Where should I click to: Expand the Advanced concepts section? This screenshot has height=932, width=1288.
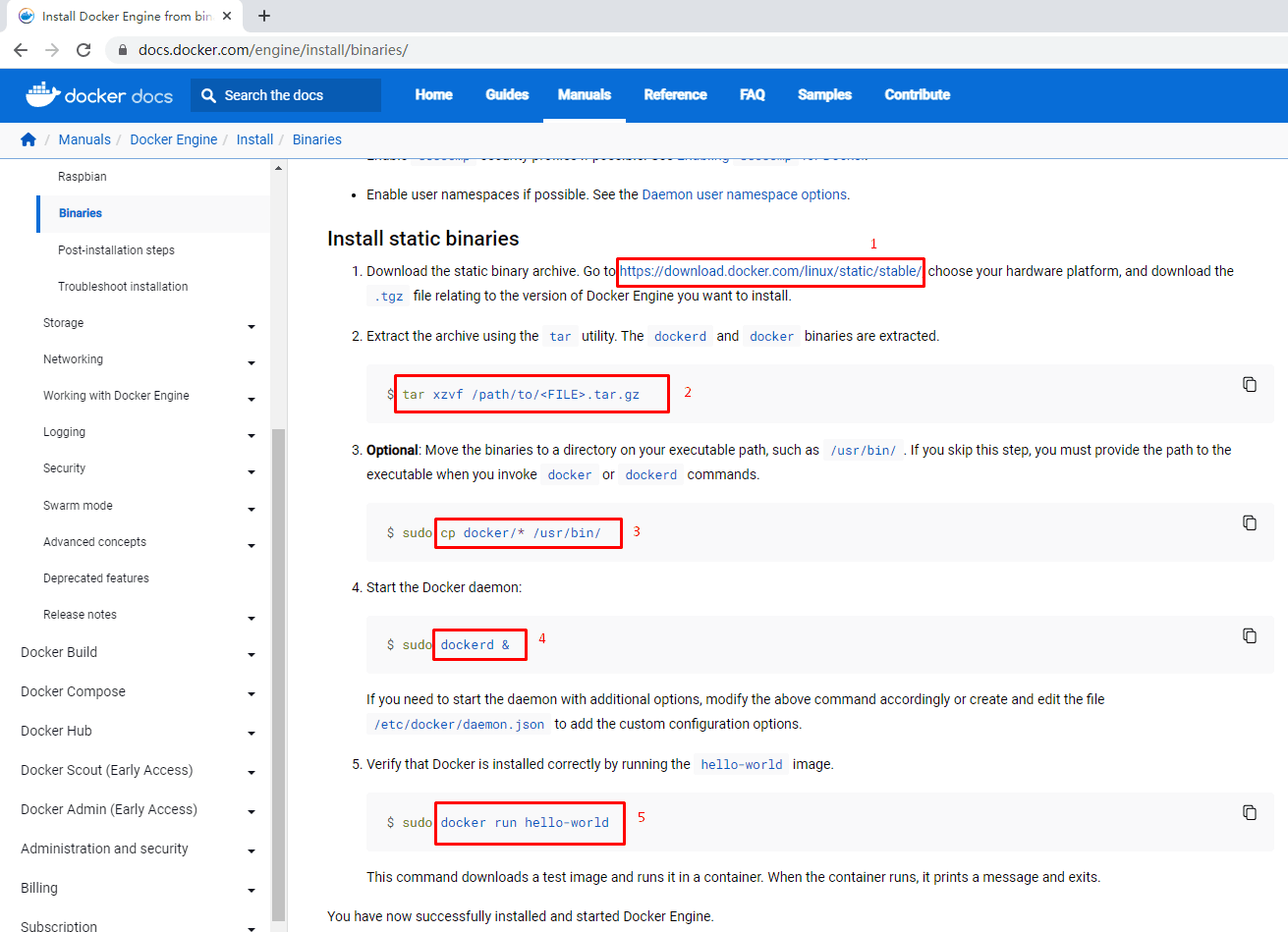point(252,545)
